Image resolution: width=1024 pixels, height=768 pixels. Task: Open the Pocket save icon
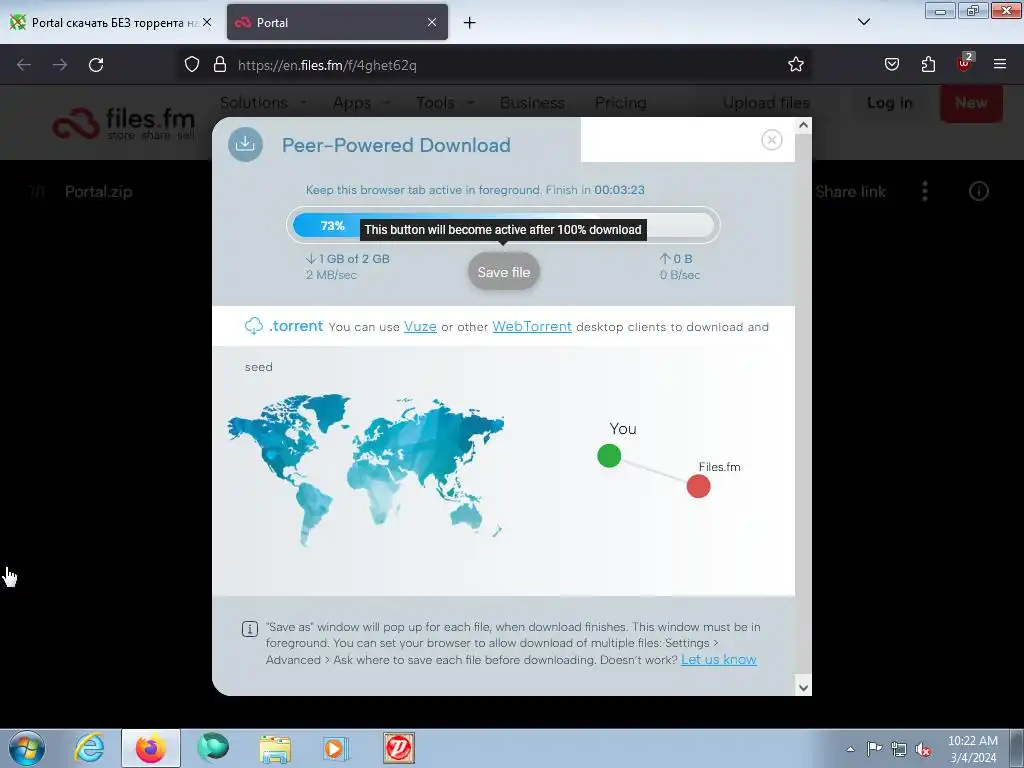pos(892,65)
